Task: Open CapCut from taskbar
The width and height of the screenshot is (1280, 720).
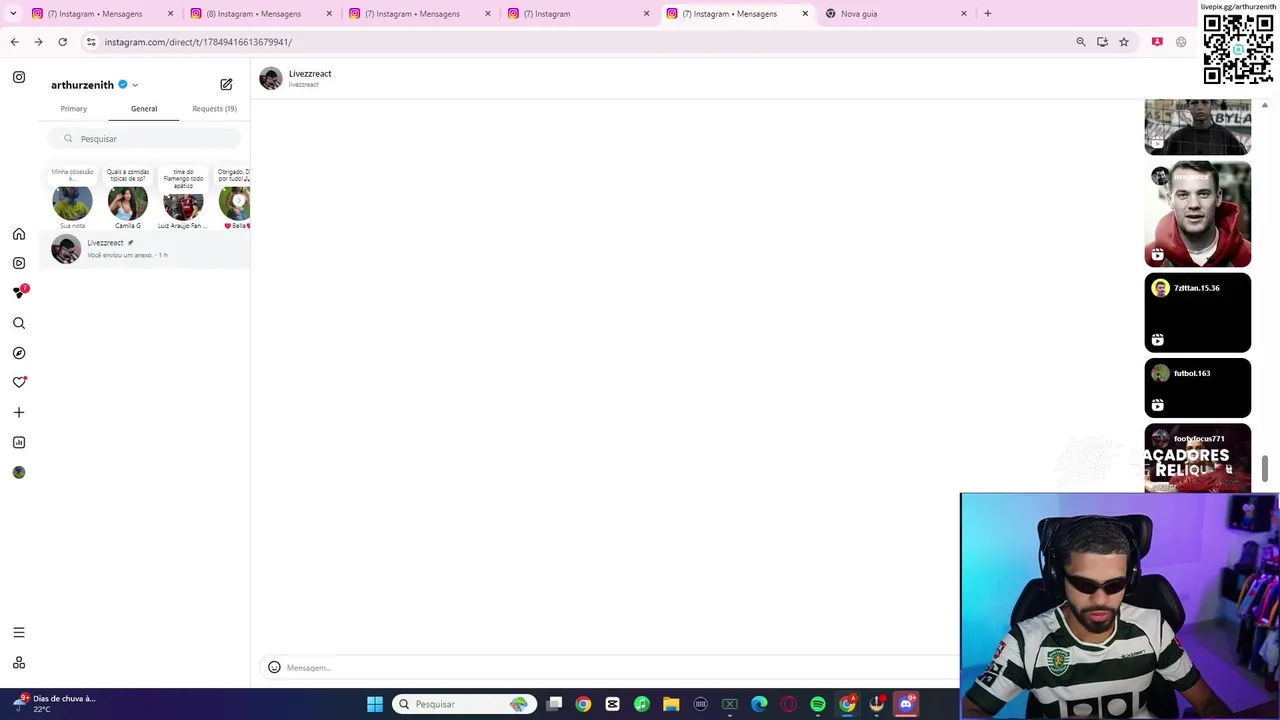Action: 613,704
